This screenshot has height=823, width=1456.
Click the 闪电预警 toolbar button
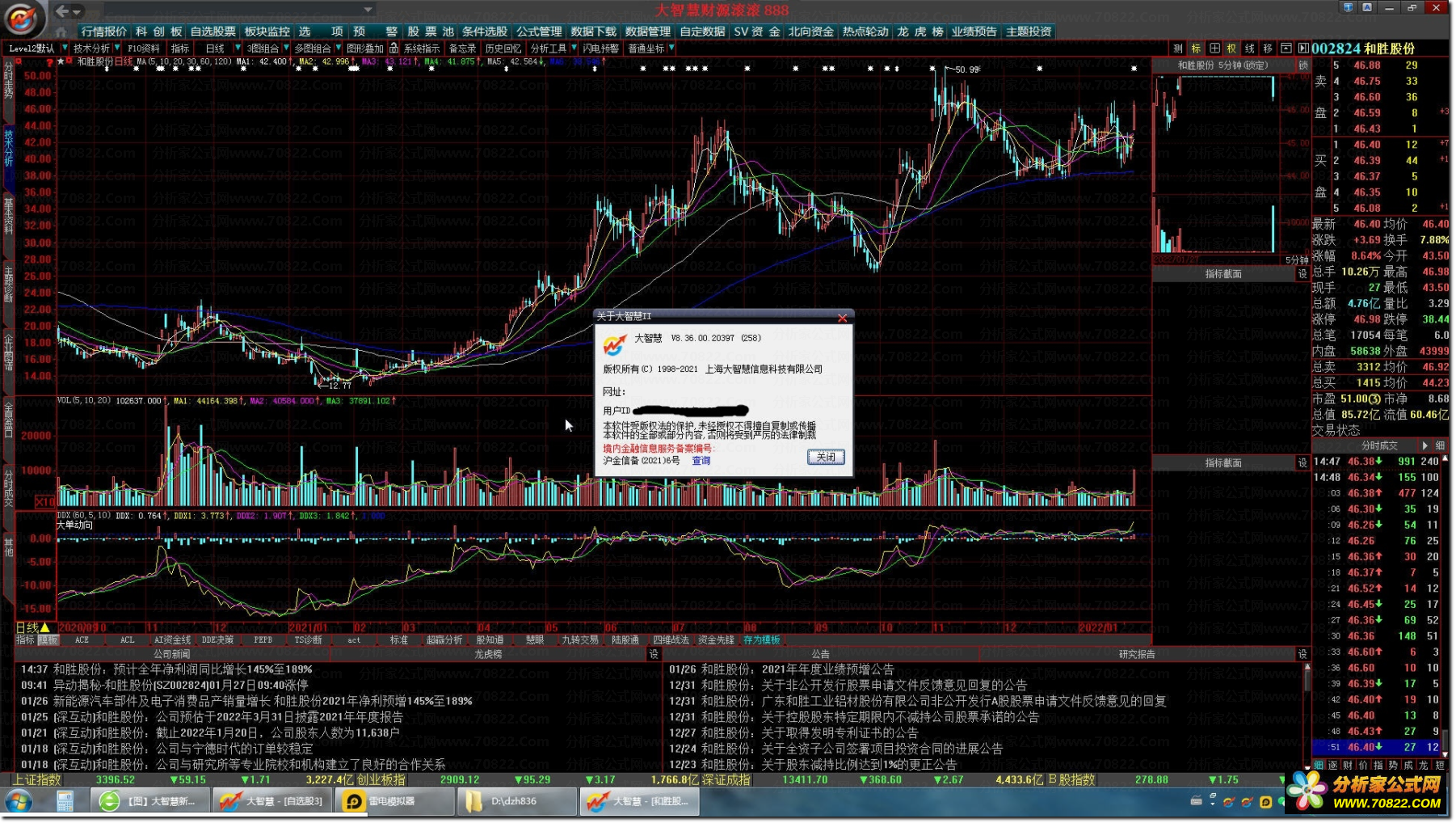pos(601,49)
